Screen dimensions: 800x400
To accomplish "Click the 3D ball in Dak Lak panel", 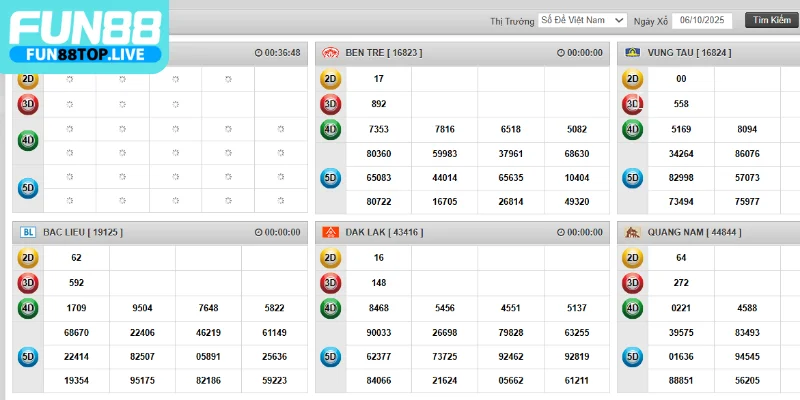I will pyautogui.click(x=331, y=283).
